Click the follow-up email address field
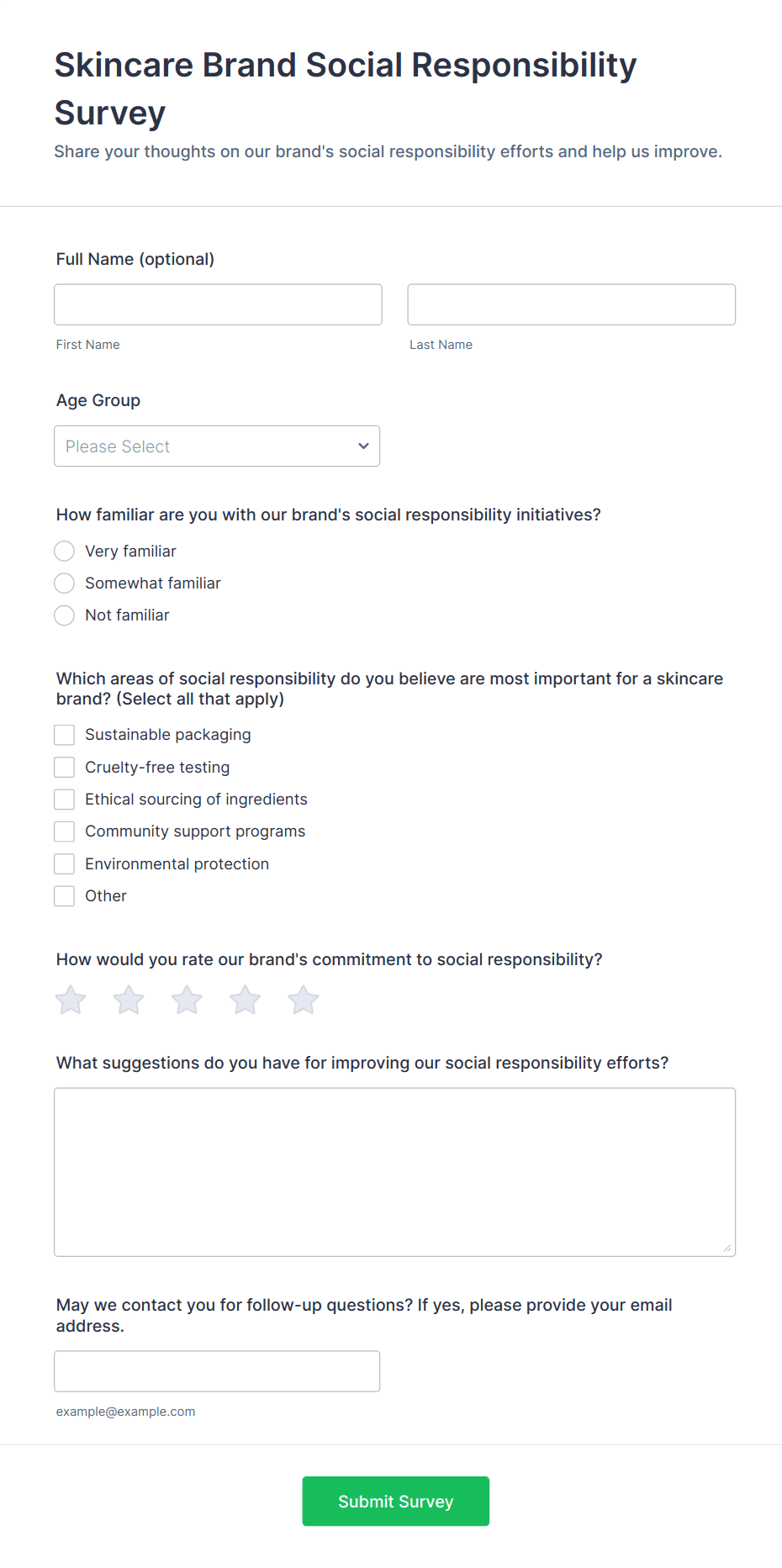Image resolution: width=782 pixels, height=1568 pixels. pyautogui.click(x=217, y=1371)
